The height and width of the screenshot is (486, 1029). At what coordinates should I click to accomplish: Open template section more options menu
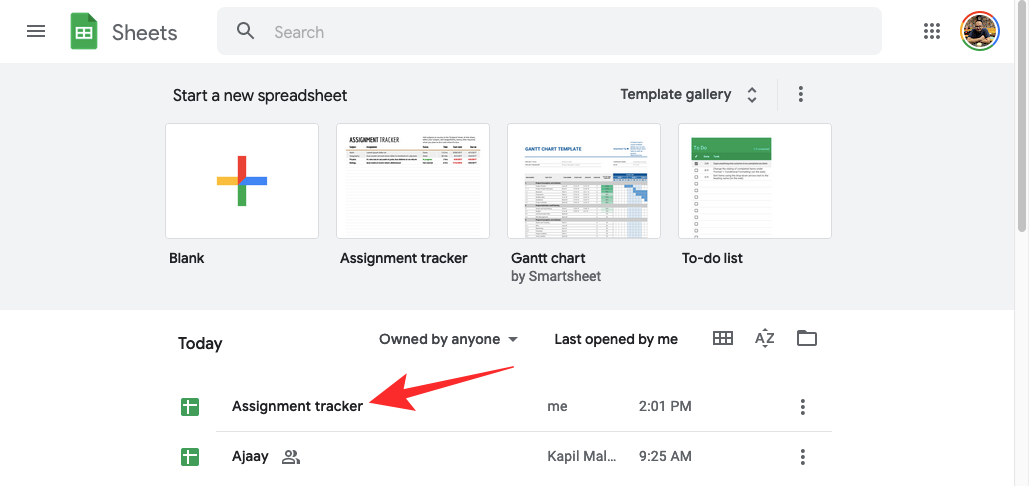tap(801, 94)
